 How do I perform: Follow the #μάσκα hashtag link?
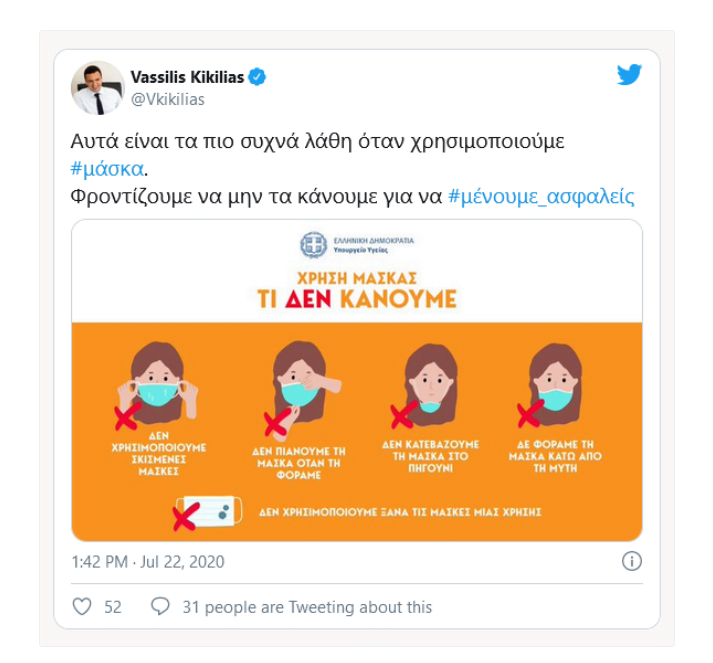[107, 169]
